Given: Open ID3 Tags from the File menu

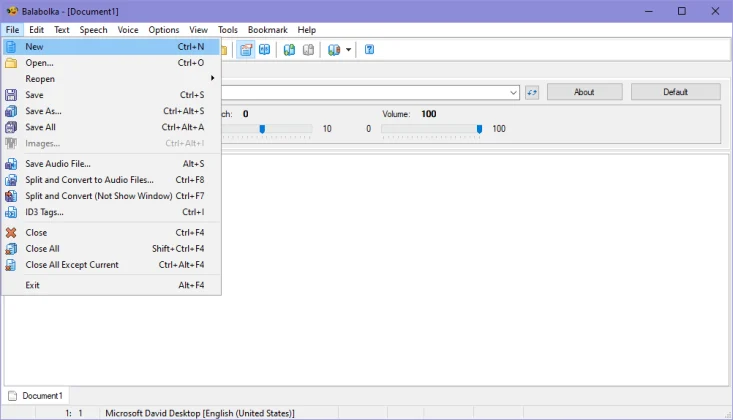Looking at the screenshot, I should coord(44,212).
